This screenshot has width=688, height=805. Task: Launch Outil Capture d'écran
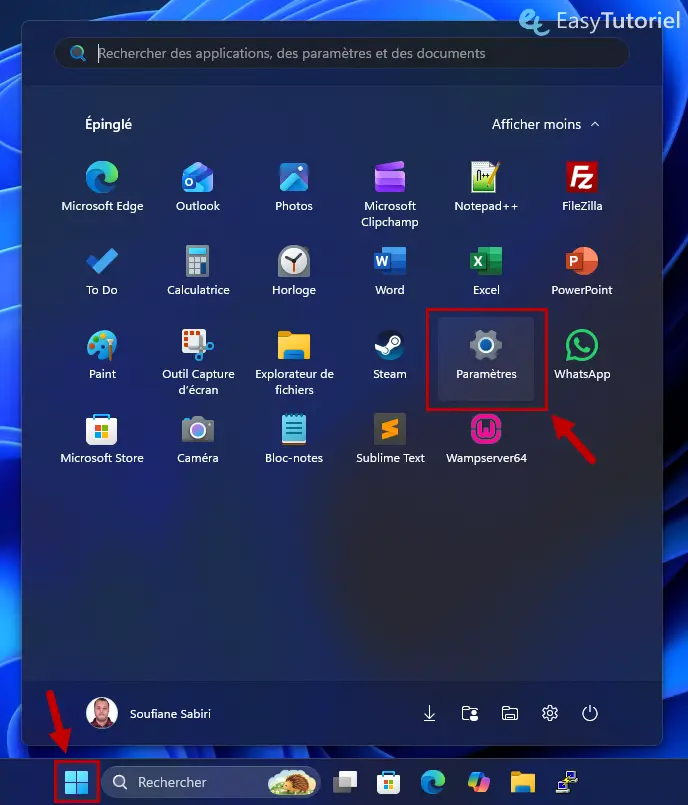click(198, 362)
